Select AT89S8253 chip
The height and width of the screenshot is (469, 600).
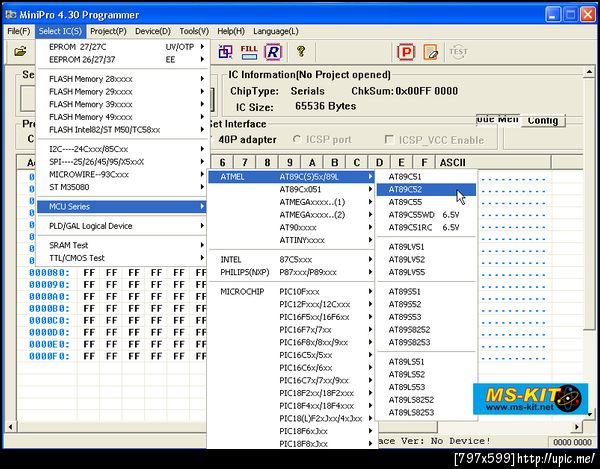[426, 342]
